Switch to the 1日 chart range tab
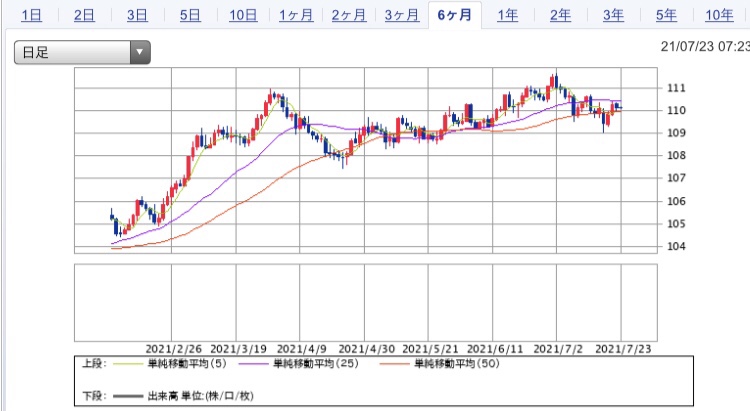 pyautogui.click(x=32, y=15)
